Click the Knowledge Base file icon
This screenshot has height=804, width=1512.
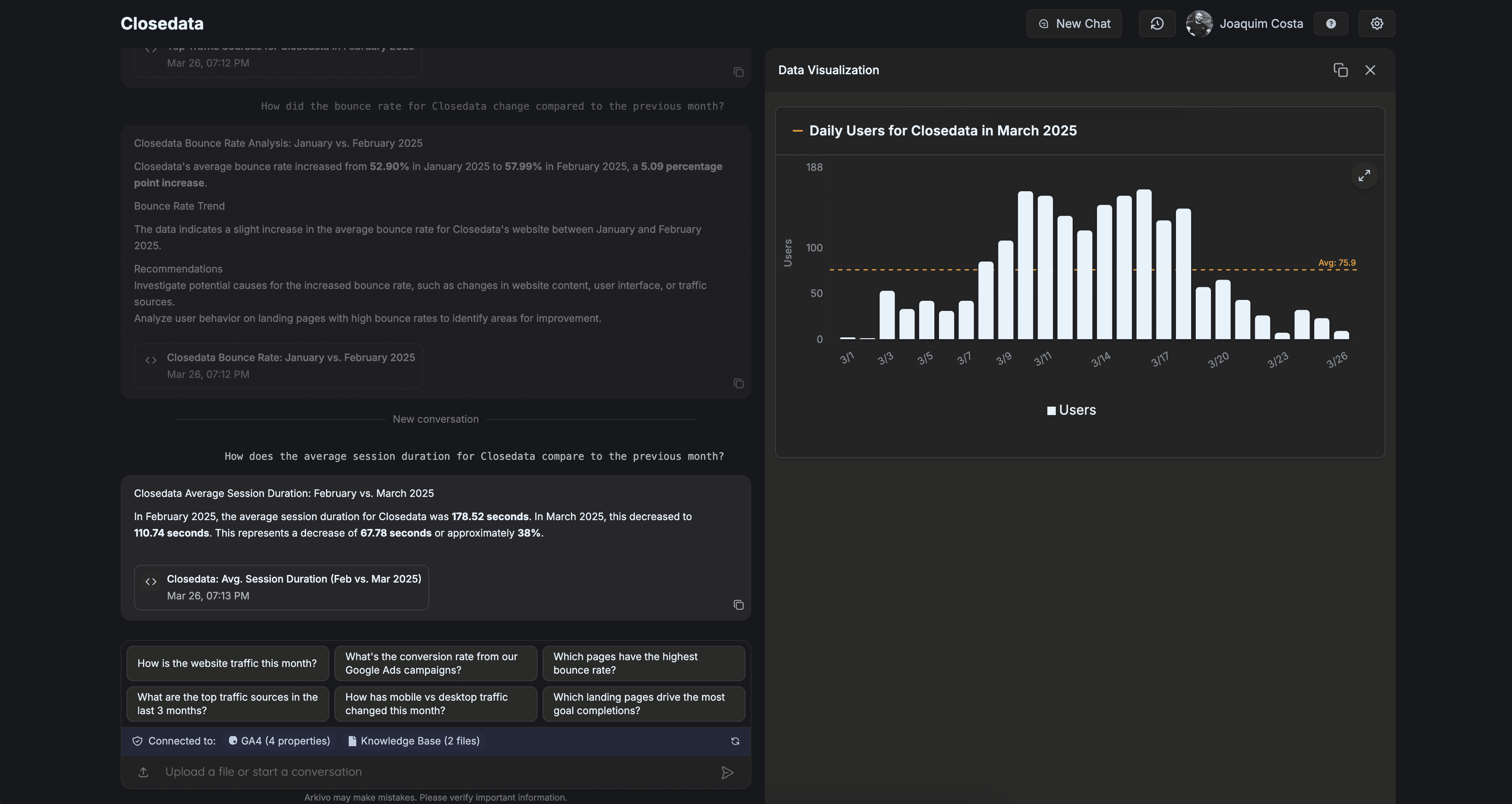point(352,741)
